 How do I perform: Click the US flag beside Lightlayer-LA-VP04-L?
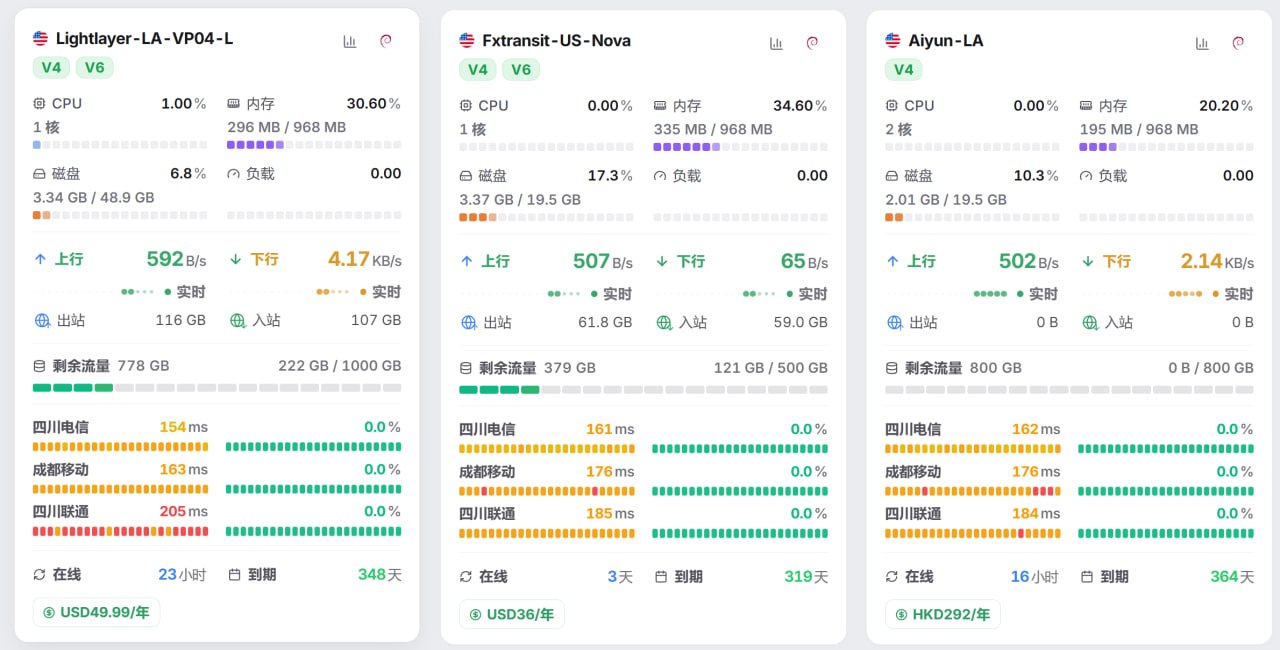41,39
